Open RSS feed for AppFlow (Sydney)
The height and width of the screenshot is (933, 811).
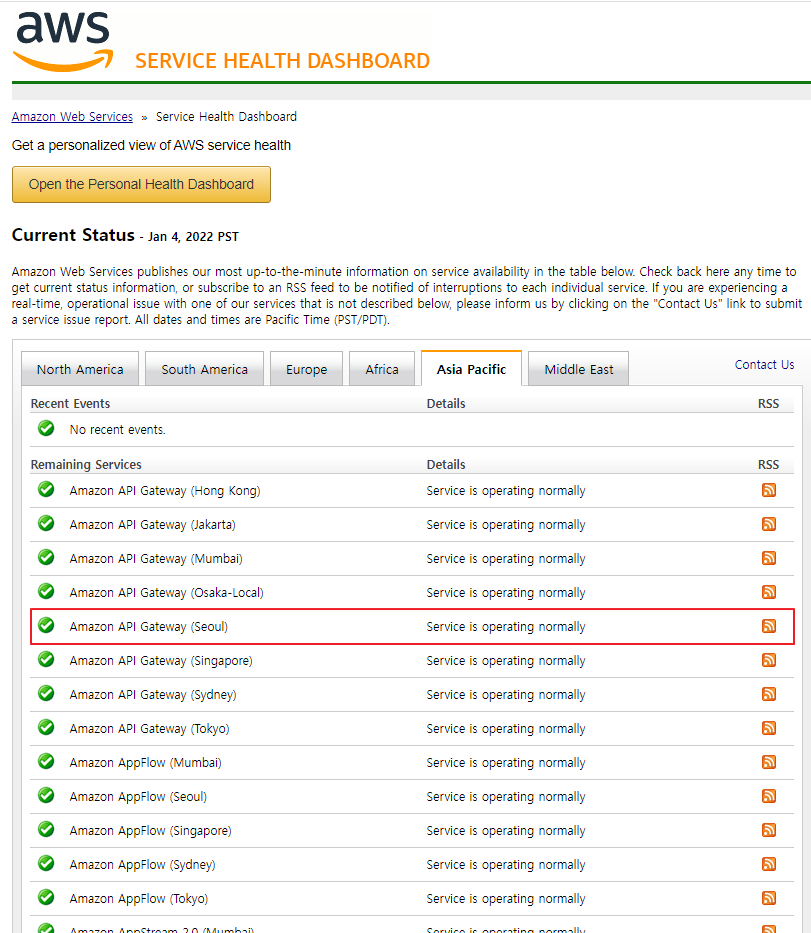(769, 864)
